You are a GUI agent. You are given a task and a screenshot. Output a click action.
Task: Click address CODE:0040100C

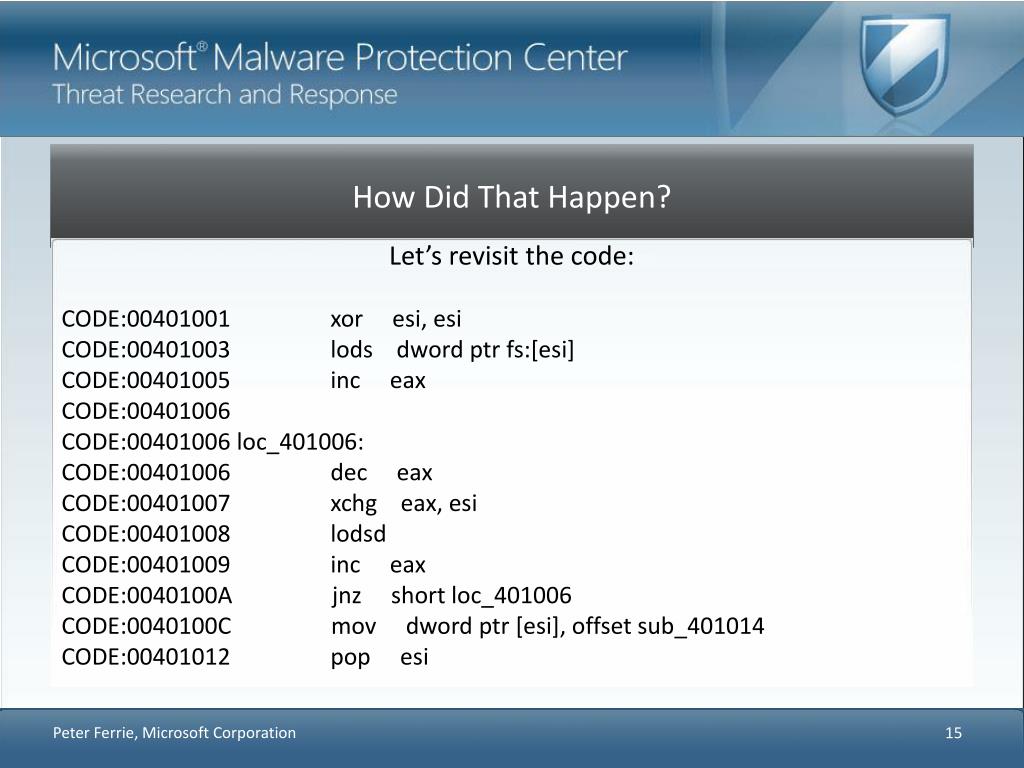(x=146, y=626)
